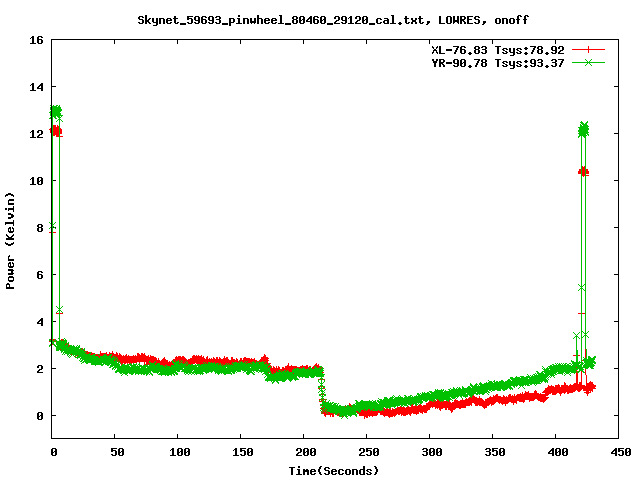640x480 pixels.
Task: Click the y-axis tick label 2
Action: pyautogui.click(x=40, y=369)
